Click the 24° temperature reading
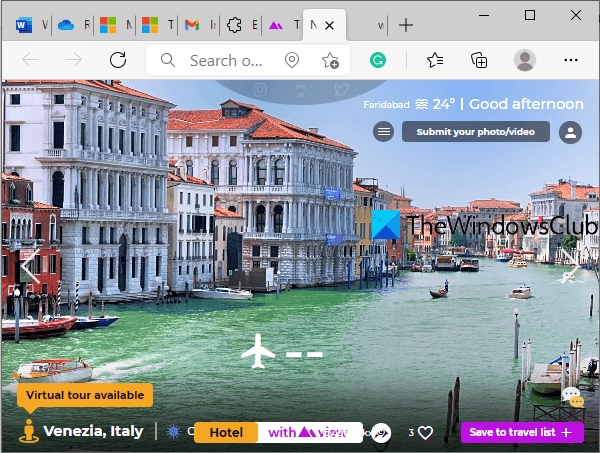Screen dimensions: 600x453 [444, 104]
